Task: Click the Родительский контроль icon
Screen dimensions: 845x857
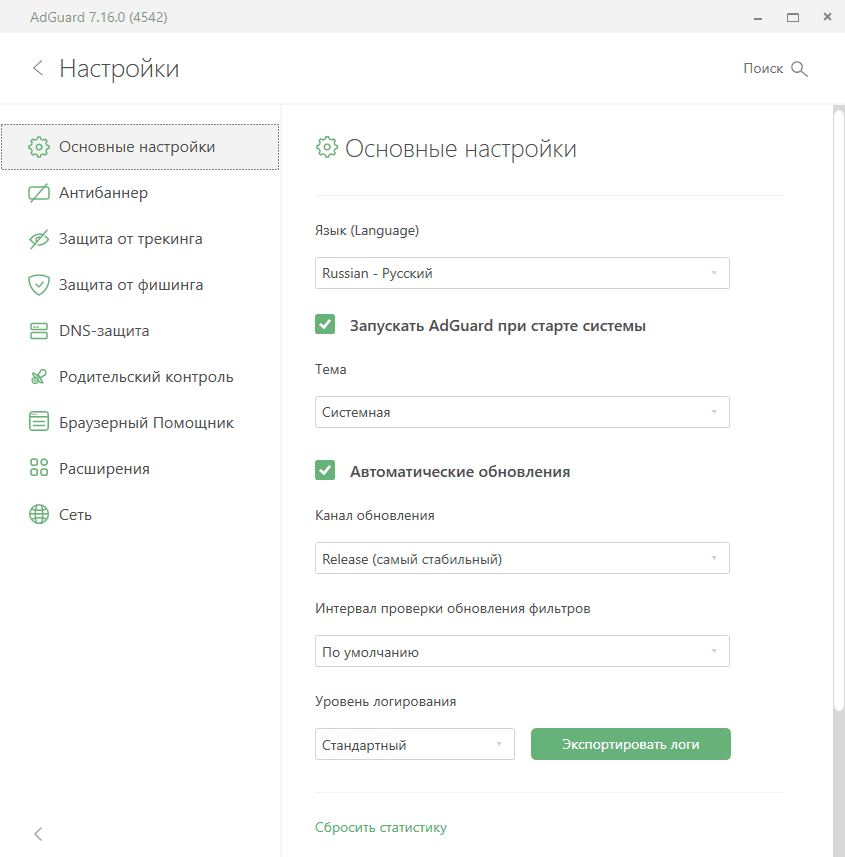Action: [39, 377]
